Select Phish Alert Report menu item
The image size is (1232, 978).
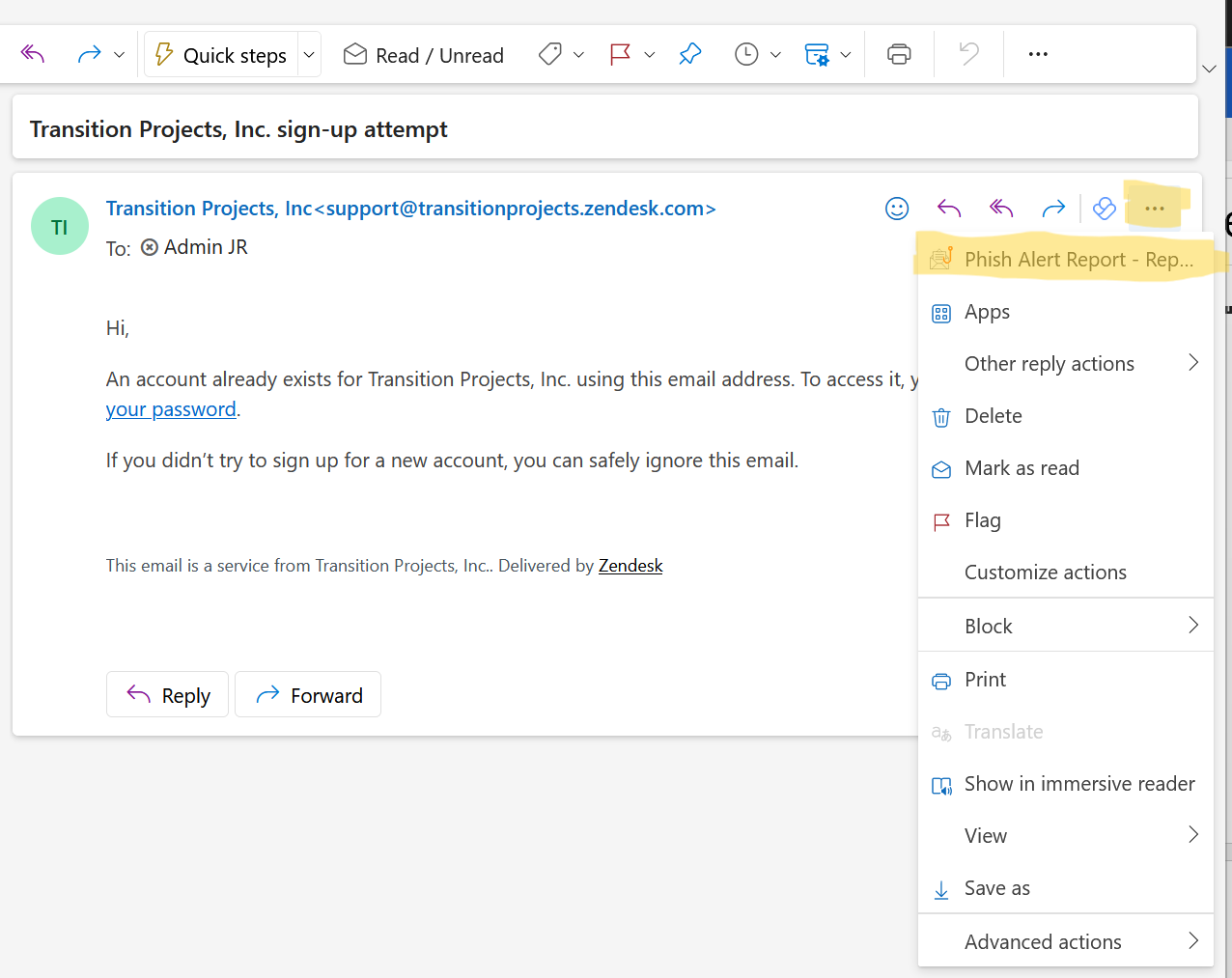1066,260
